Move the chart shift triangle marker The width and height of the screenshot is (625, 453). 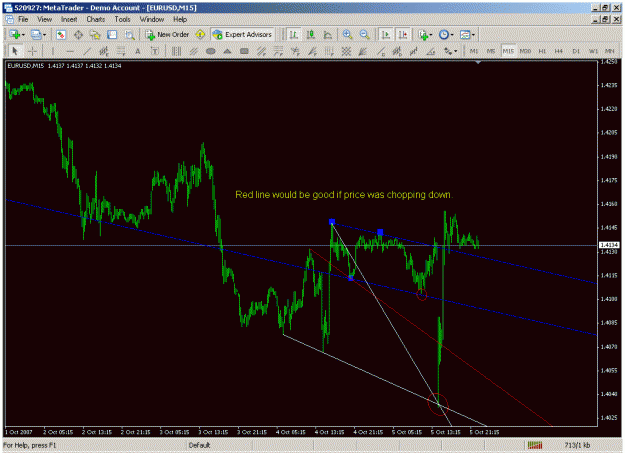(x=478, y=63)
